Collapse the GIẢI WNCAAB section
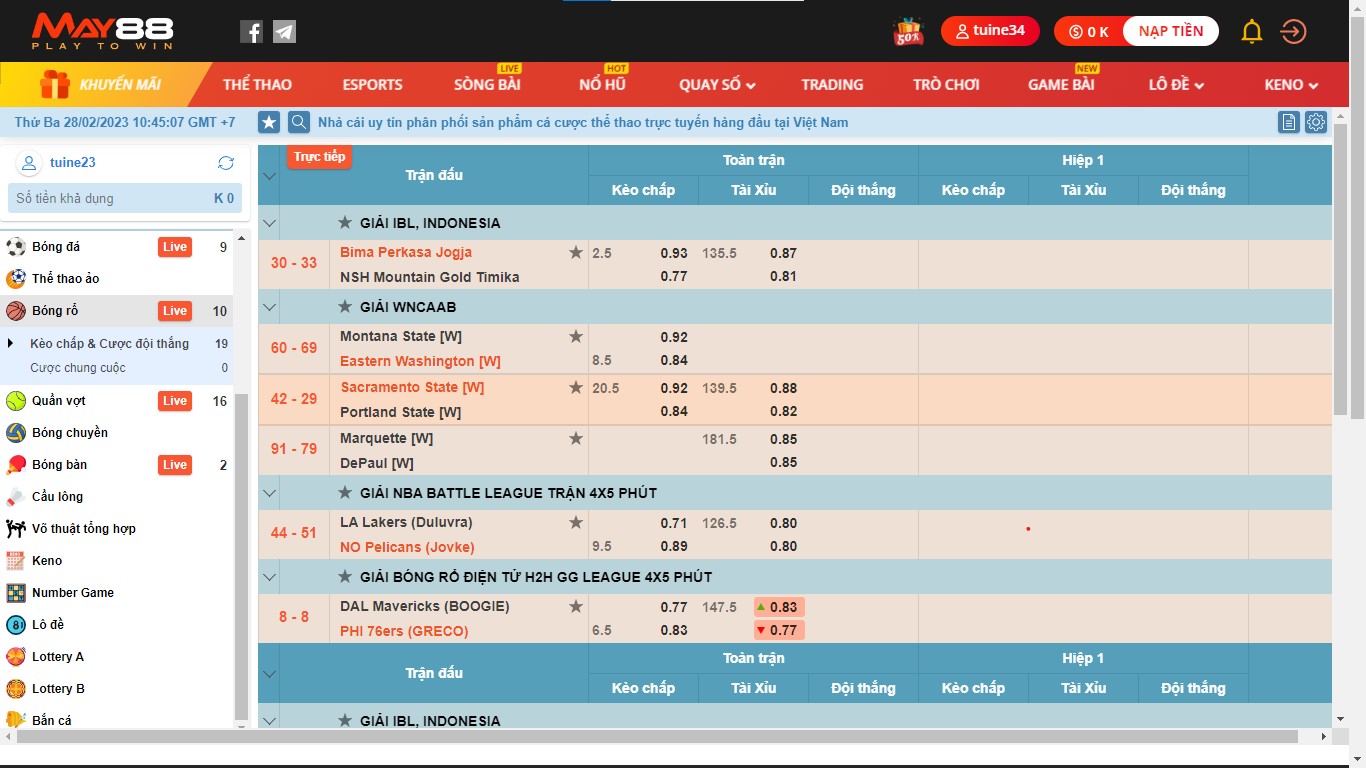1366x768 pixels. coord(269,307)
